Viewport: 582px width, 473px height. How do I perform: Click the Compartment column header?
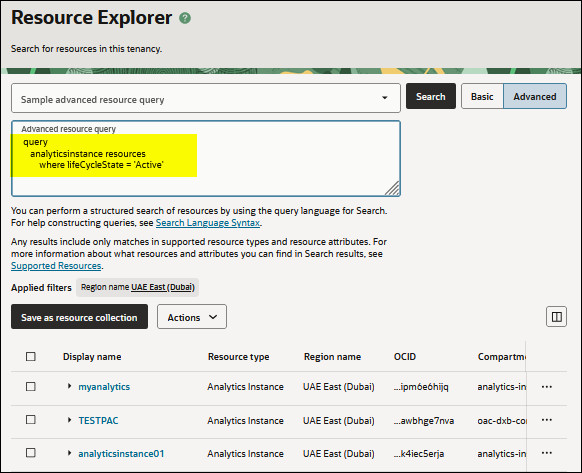pyautogui.click(x=501, y=357)
